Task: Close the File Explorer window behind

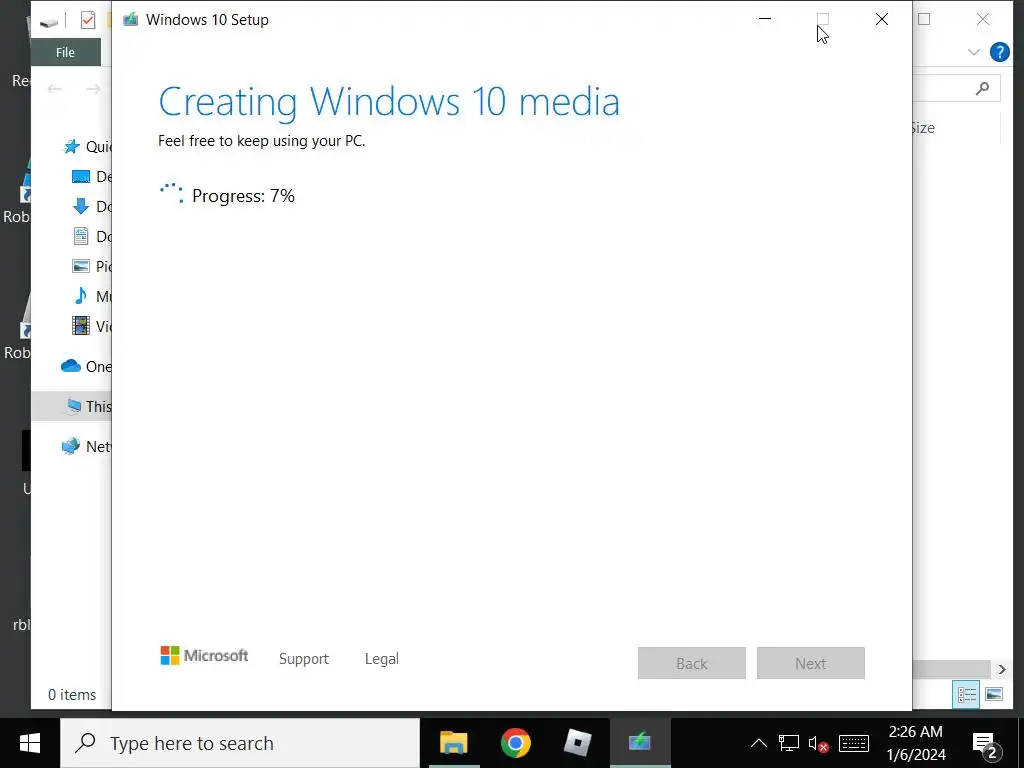Action: pos(983,19)
